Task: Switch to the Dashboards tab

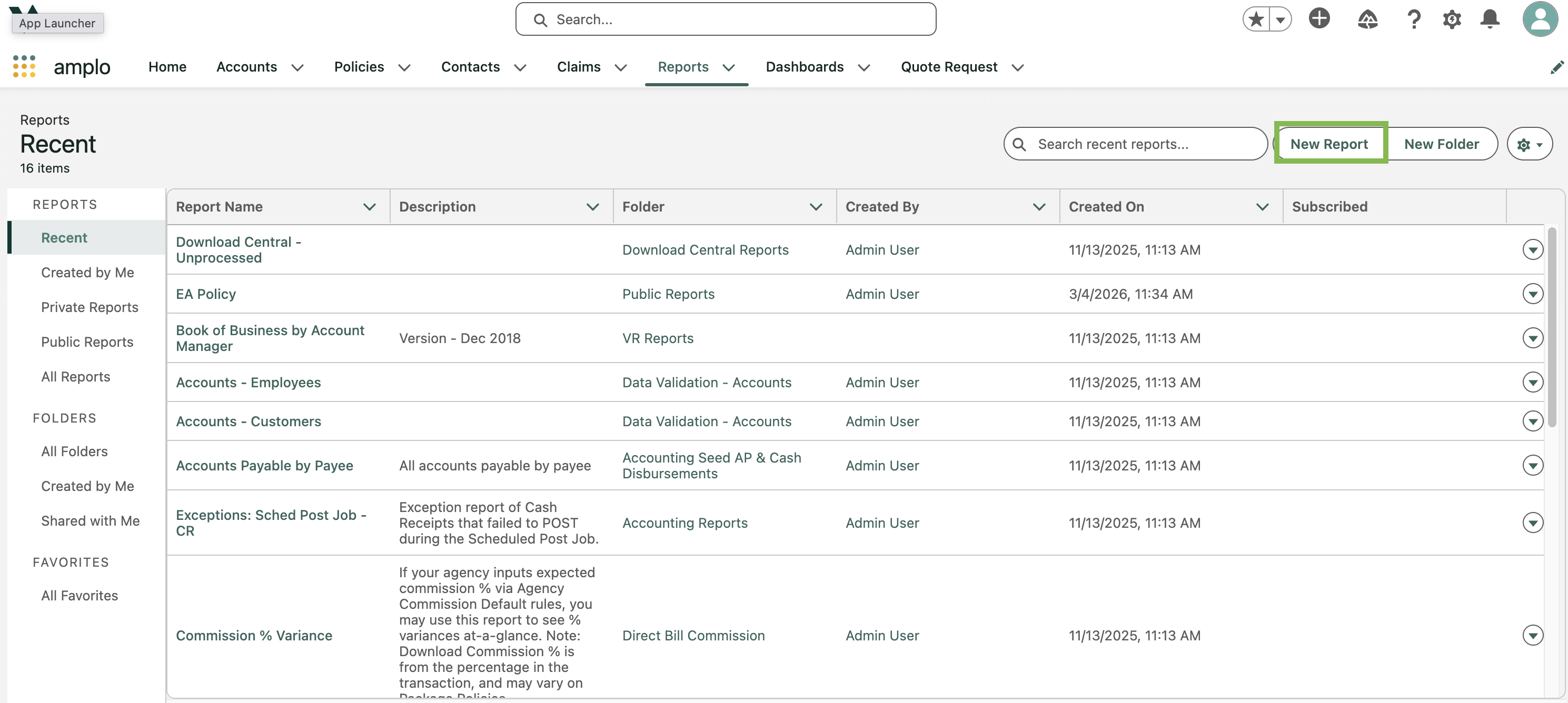Action: [x=805, y=67]
